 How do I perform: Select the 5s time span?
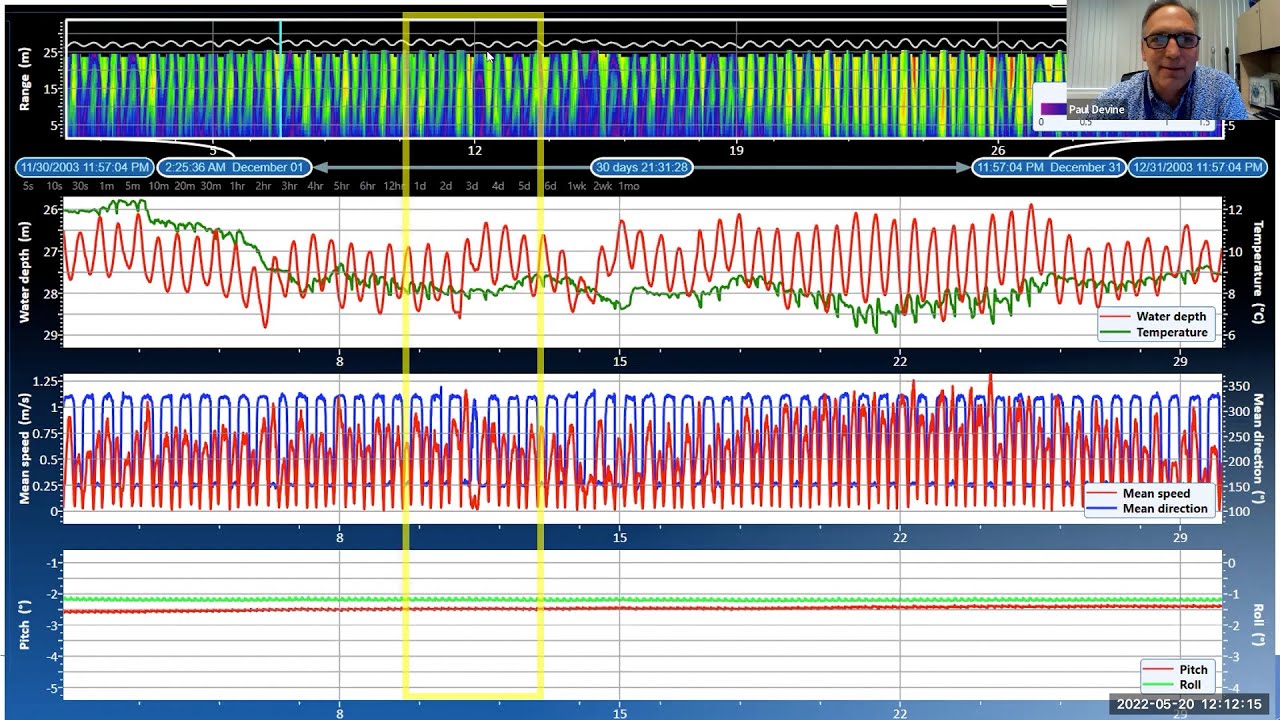click(28, 186)
